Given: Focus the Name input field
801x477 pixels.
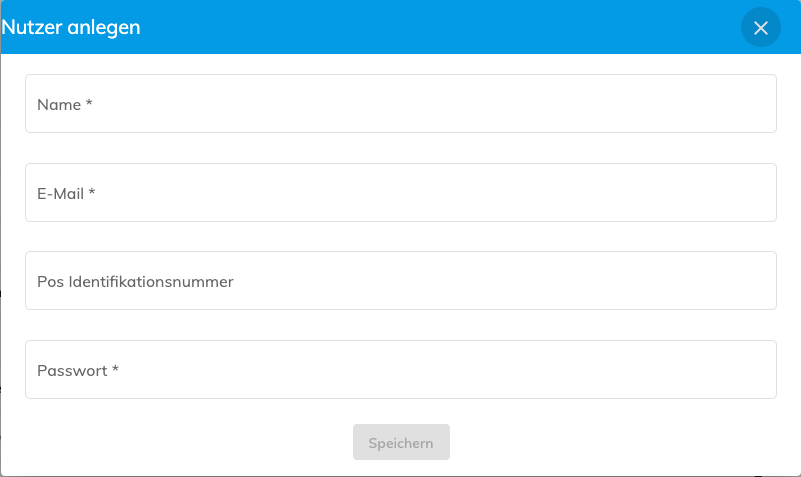Looking at the screenshot, I should (400, 104).
